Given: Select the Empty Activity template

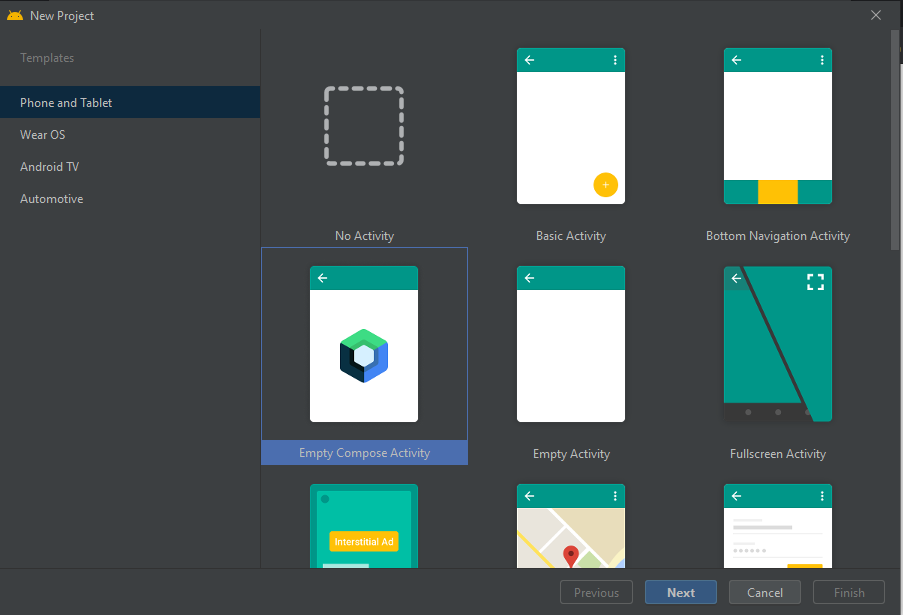Looking at the screenshot, I should [x=571, y=344].
